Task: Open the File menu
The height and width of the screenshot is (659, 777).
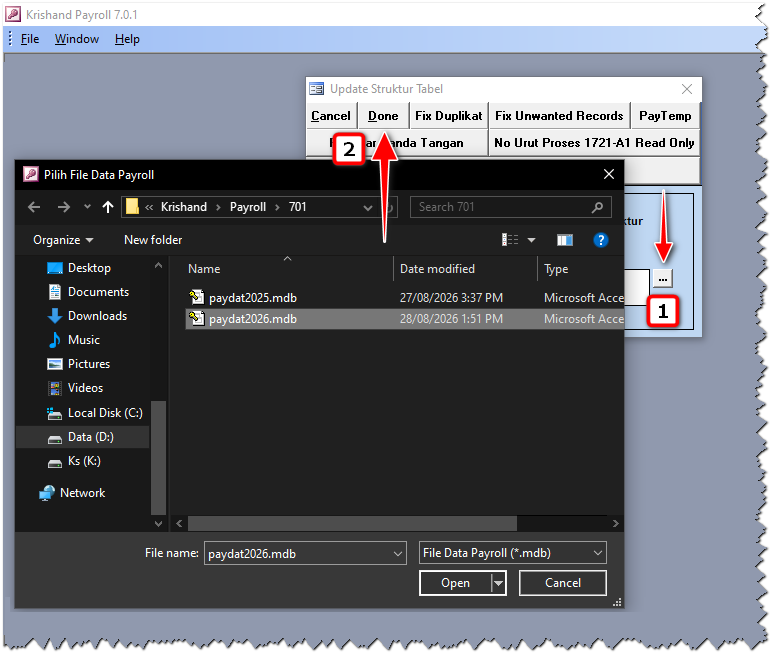Action: [x=30, y=39]
